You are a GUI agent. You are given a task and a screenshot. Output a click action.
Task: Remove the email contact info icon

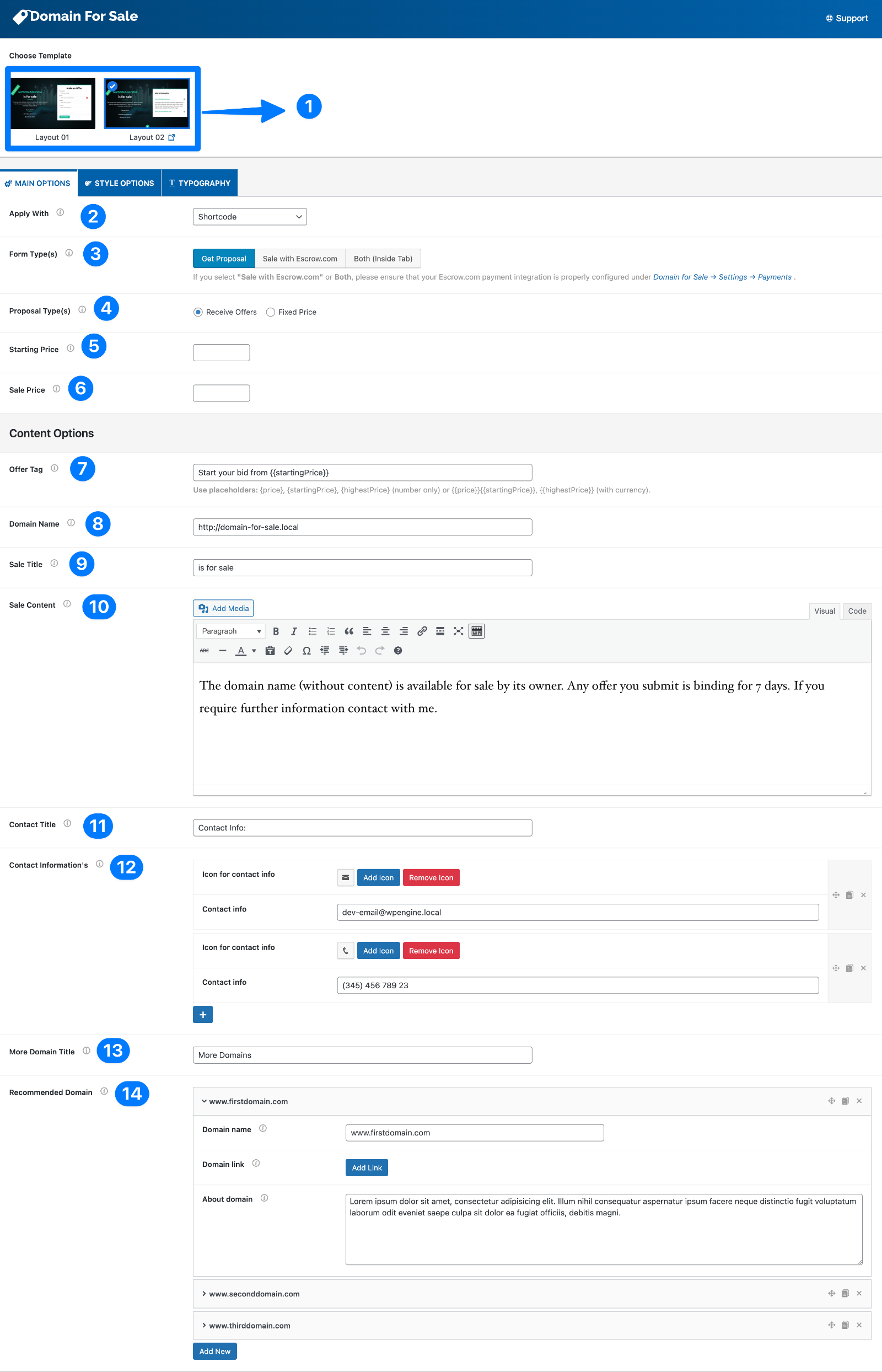[x=431, y=877]
